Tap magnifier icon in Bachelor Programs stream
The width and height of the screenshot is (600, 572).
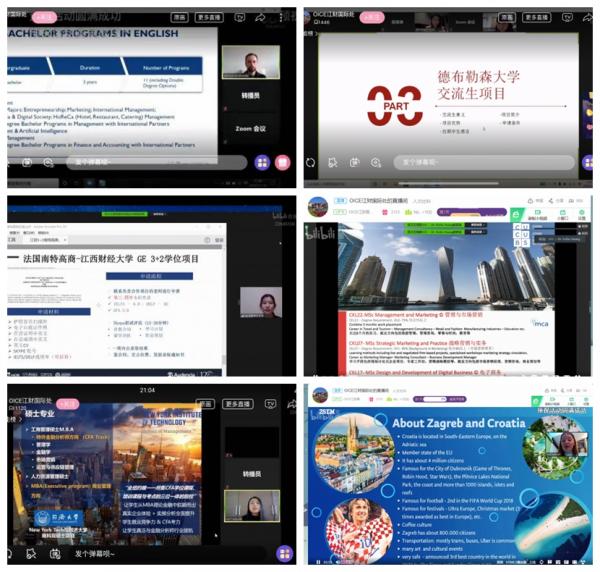point(48,163)
